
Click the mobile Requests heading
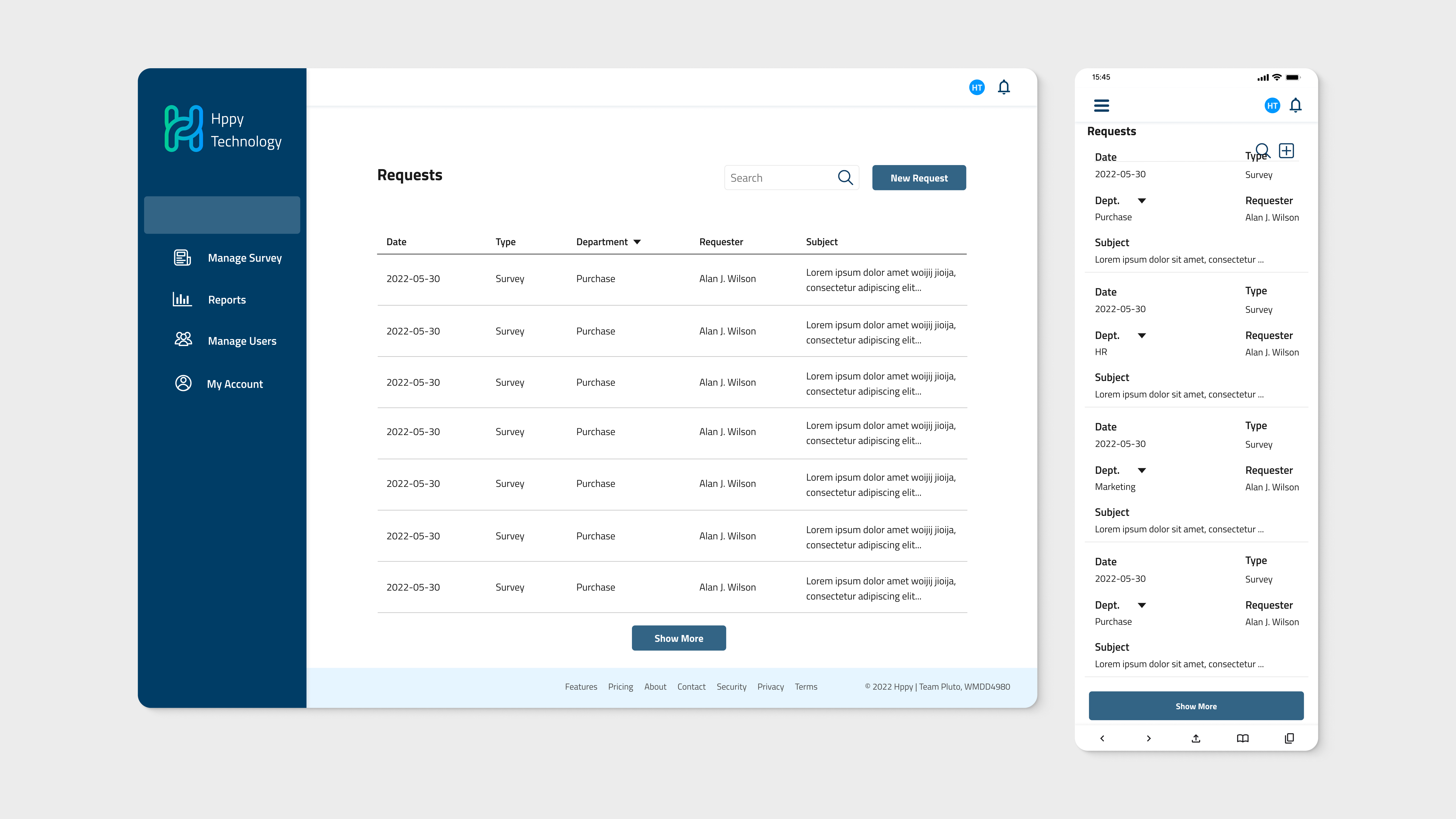tap(1111, 131)
